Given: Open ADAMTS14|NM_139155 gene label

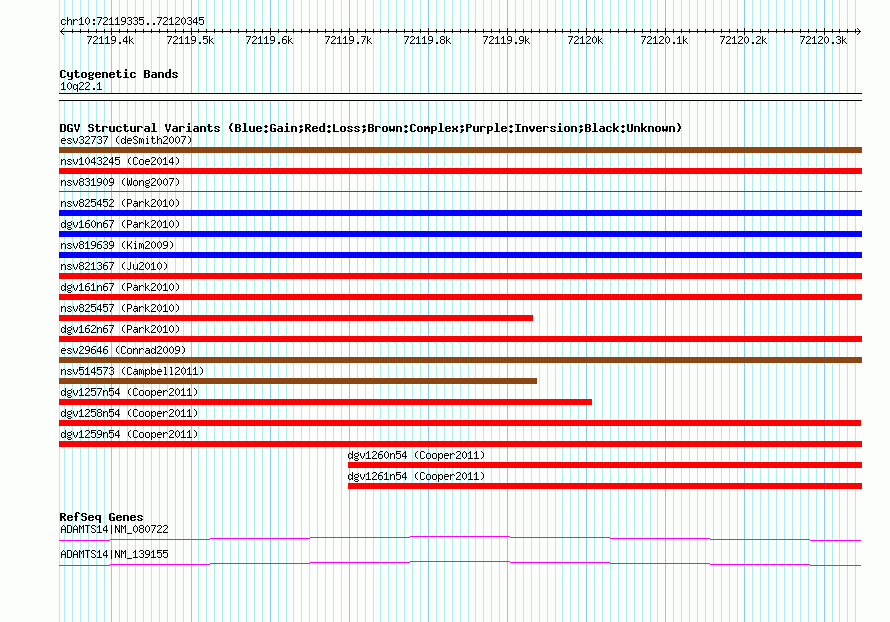Looking at the screenshot, I should click(x=114, y=554).
